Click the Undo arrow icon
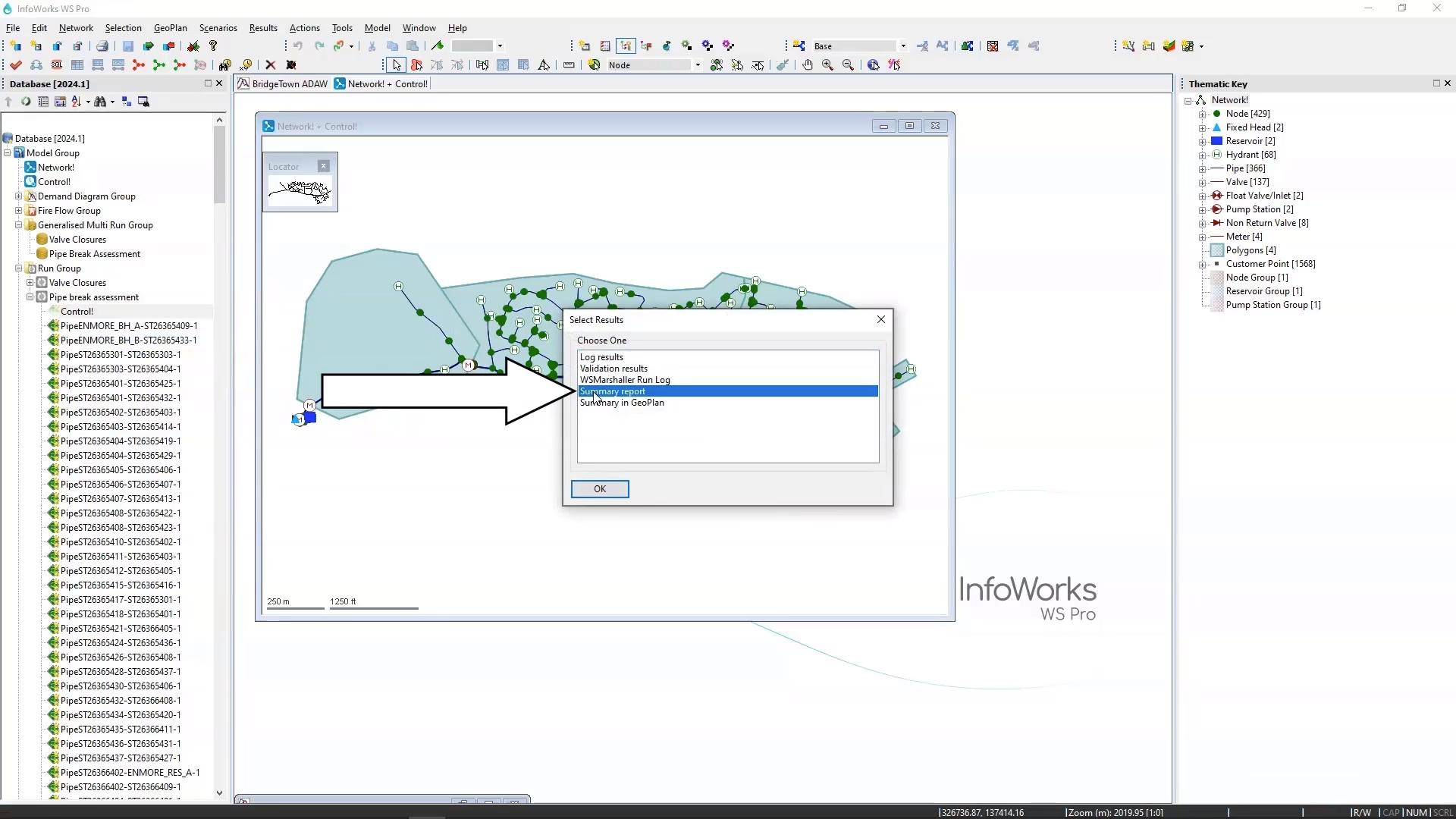The image size is (1456, 819). tap(298, 46)
